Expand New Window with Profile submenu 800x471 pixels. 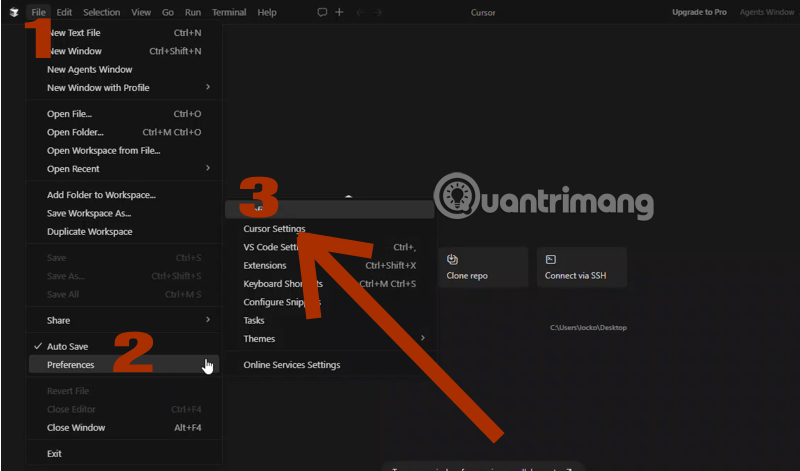click(x=97, y=87)
